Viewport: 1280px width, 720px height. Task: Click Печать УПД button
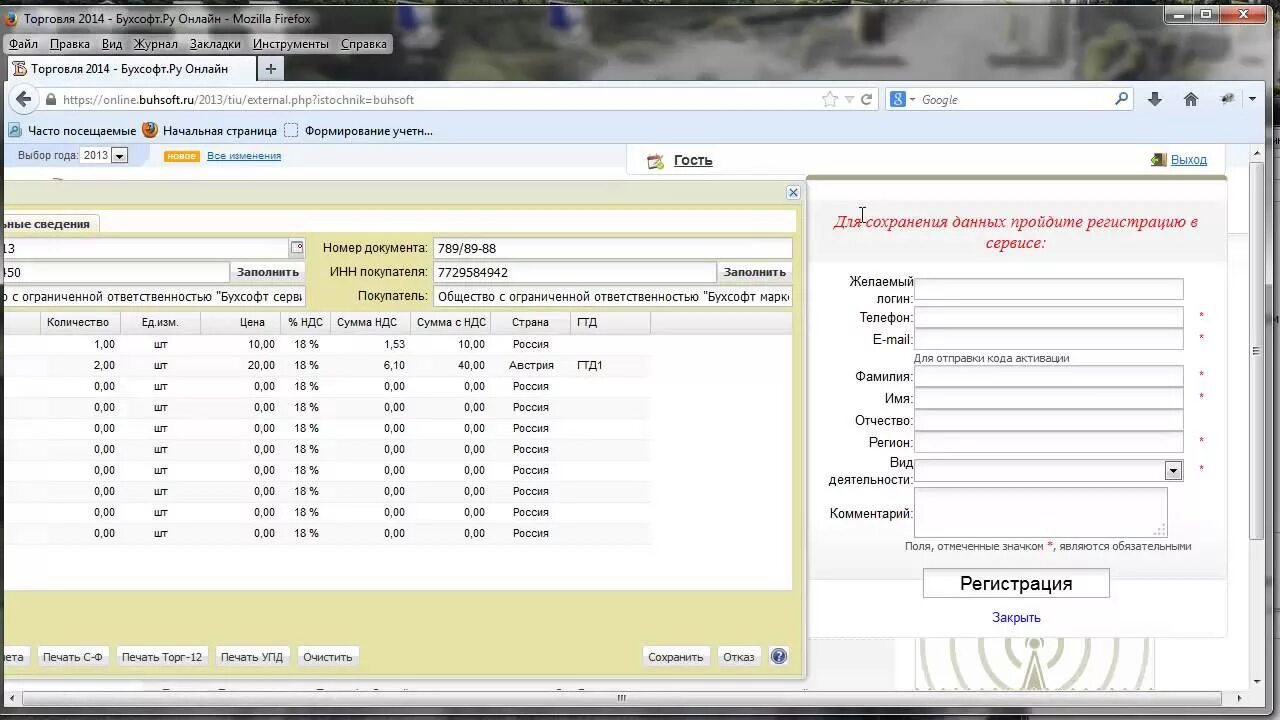tap(252, 657)
